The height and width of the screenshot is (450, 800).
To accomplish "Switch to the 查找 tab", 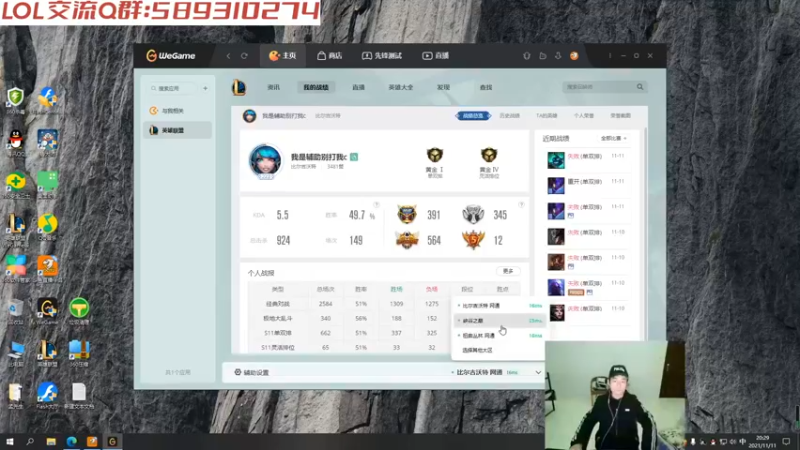I will click(x=486, y=87).
